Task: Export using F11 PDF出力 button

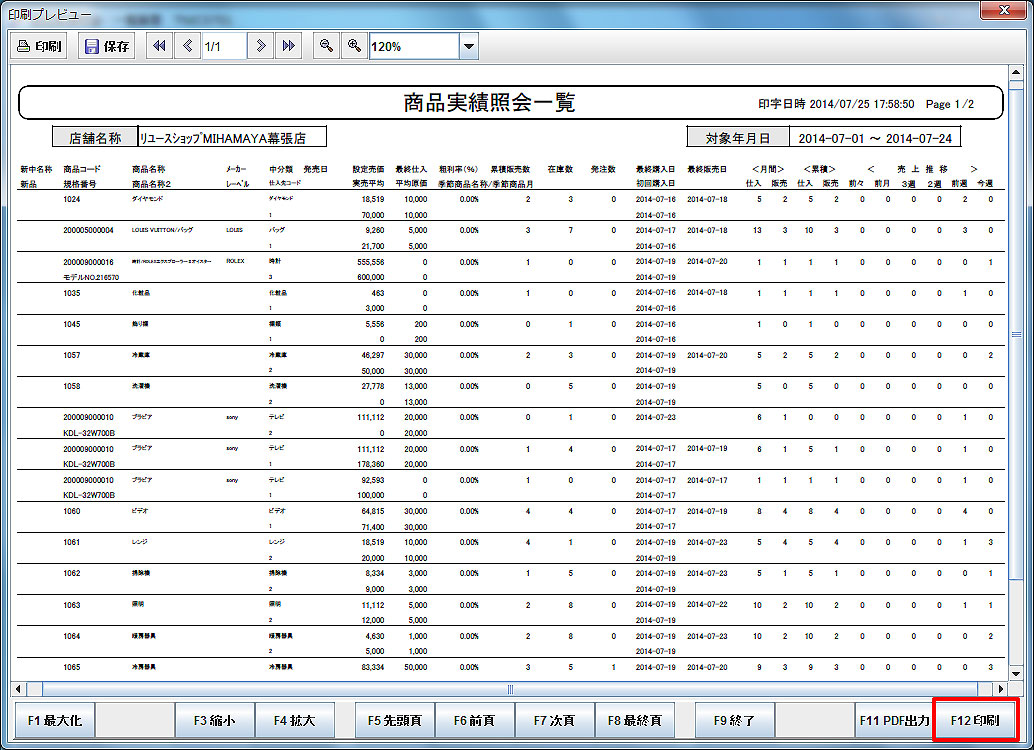Action: [x=893, y=720]
